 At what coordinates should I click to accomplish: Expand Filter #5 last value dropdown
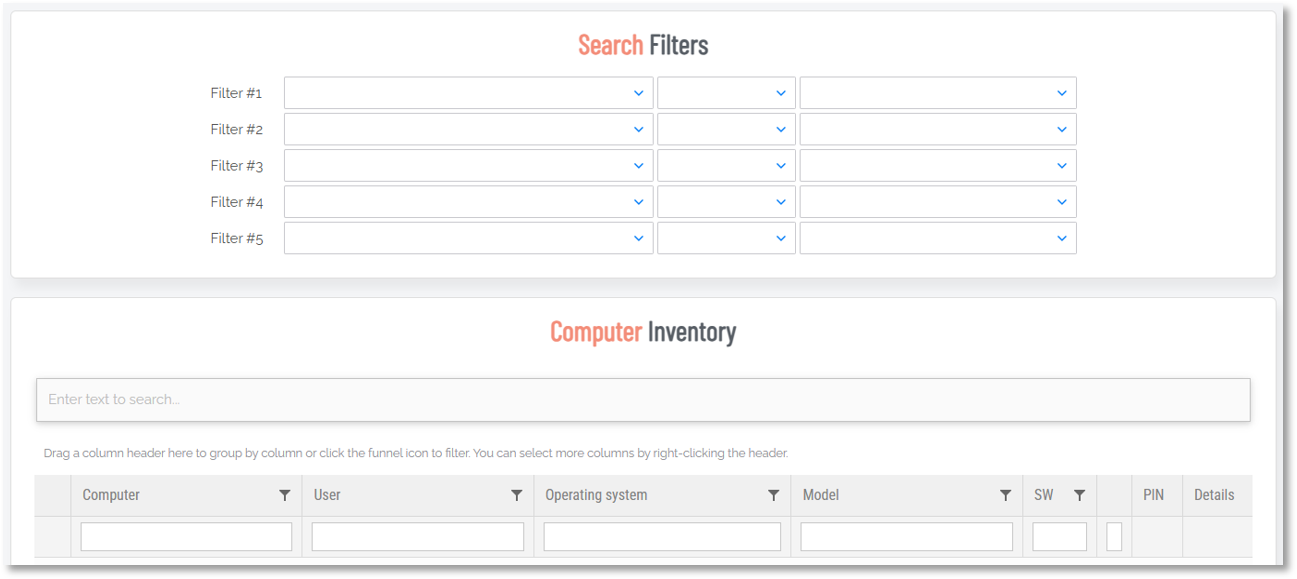coord(937,238)
